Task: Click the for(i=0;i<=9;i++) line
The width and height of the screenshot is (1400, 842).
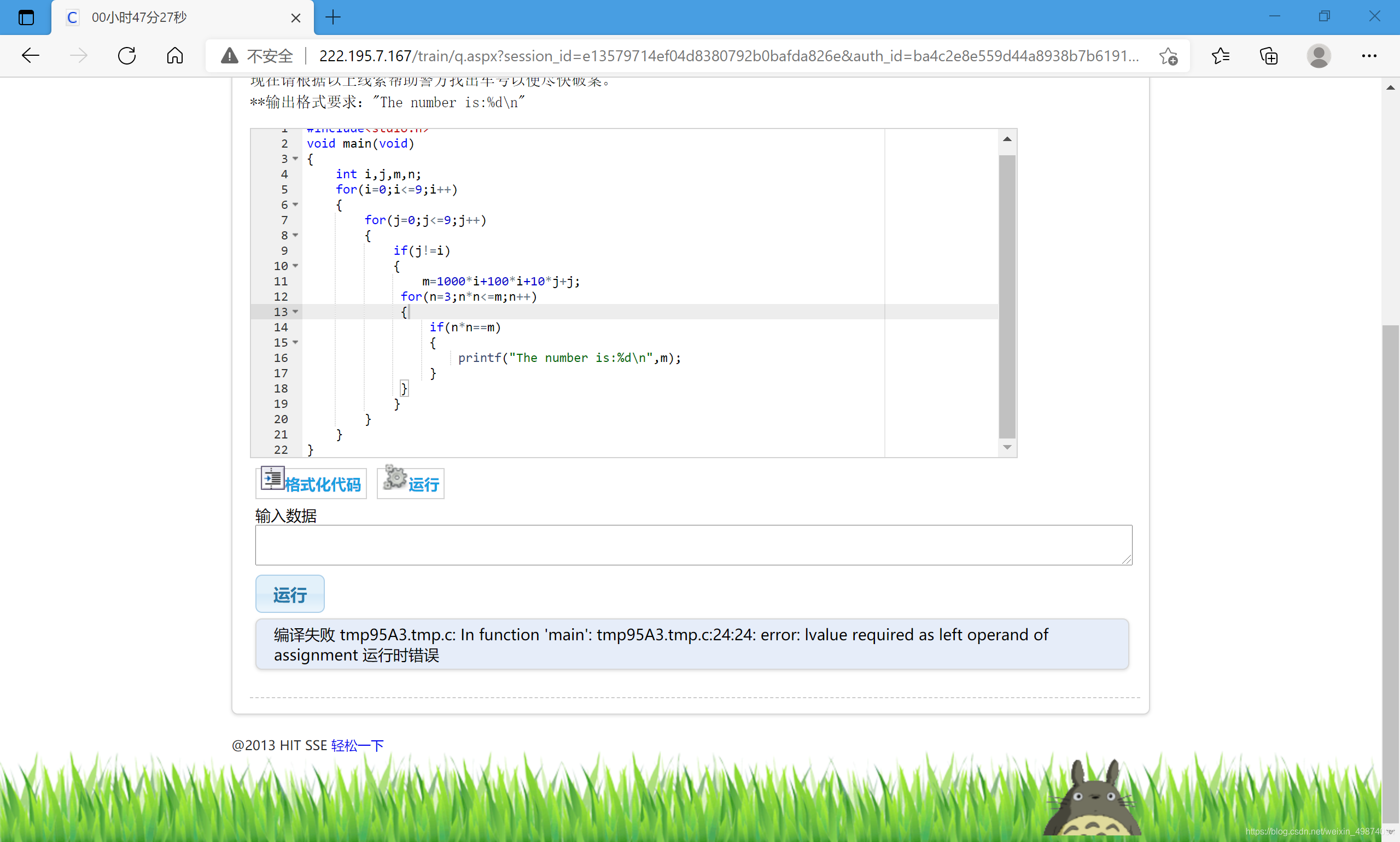Action: (x=396, y=190)
